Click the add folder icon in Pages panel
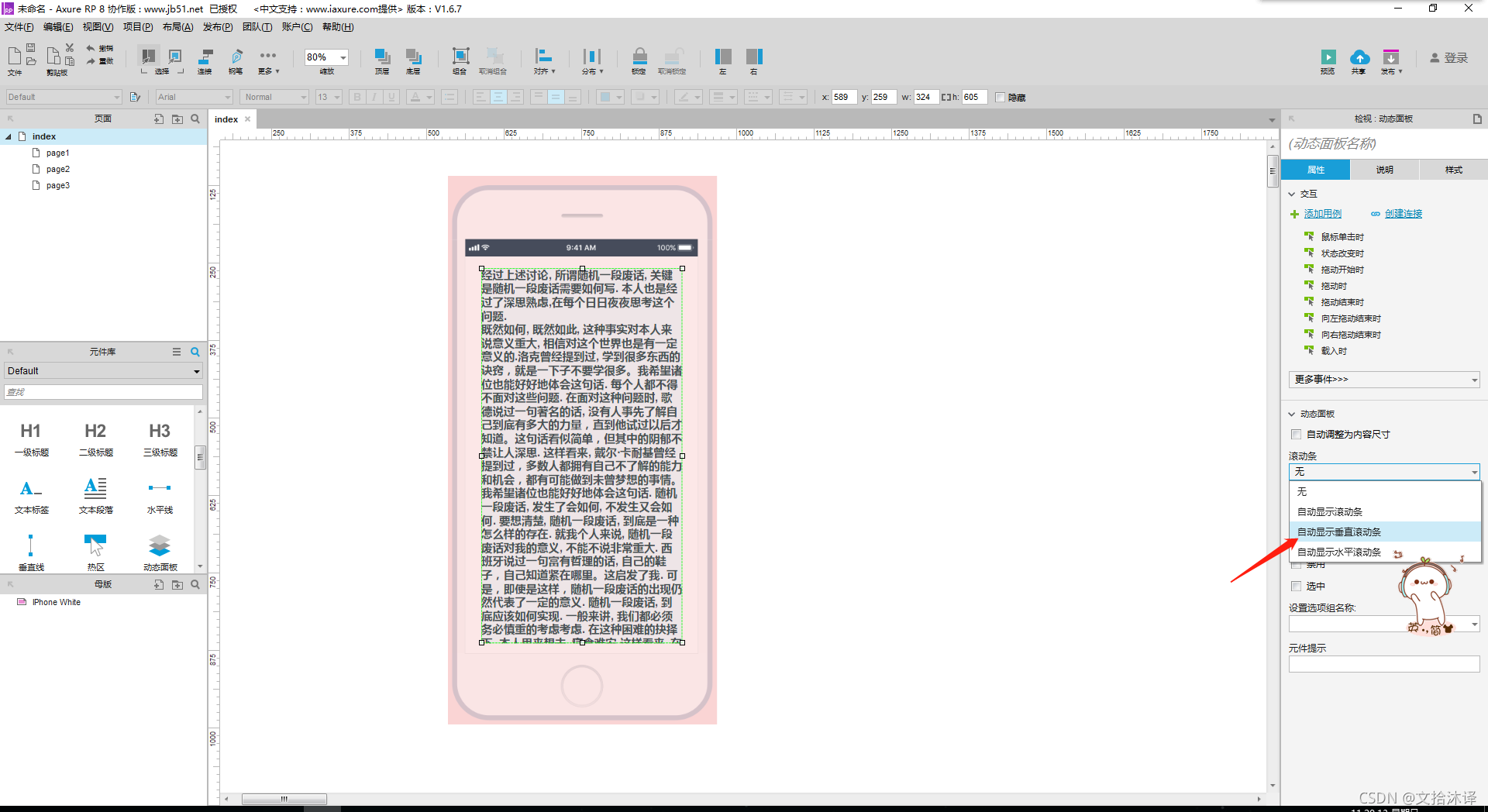Image resolution: width=1488 pixels, height=812 pixels. click(x=177, y=119)
